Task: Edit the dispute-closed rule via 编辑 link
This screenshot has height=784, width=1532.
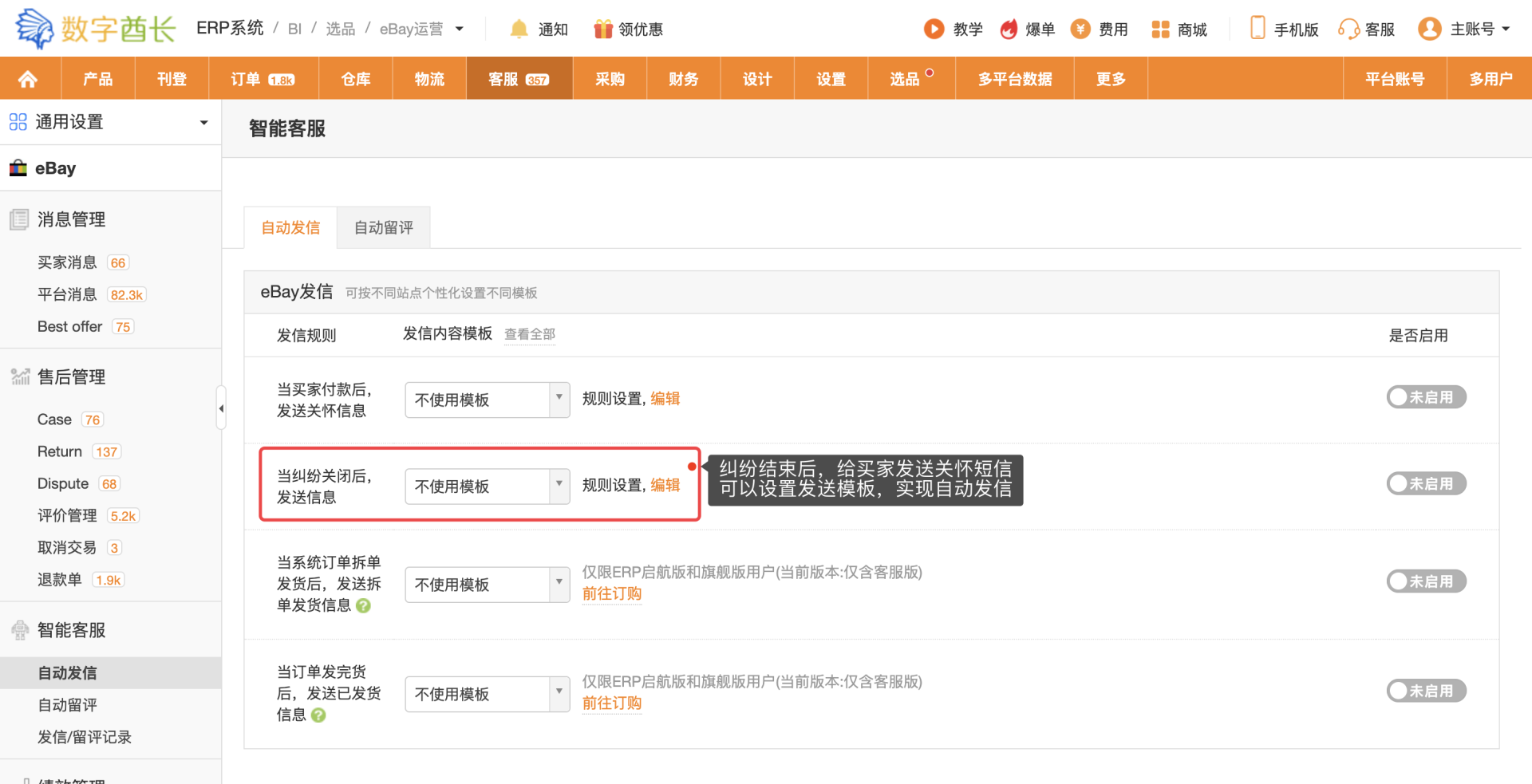Action: pyautogui.click(x=665, y=485)
